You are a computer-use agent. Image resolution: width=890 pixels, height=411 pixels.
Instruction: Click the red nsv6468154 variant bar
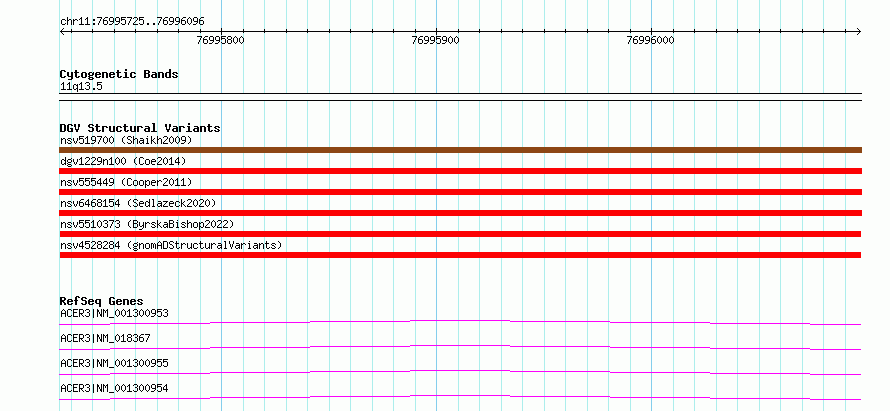pos(460,213)
